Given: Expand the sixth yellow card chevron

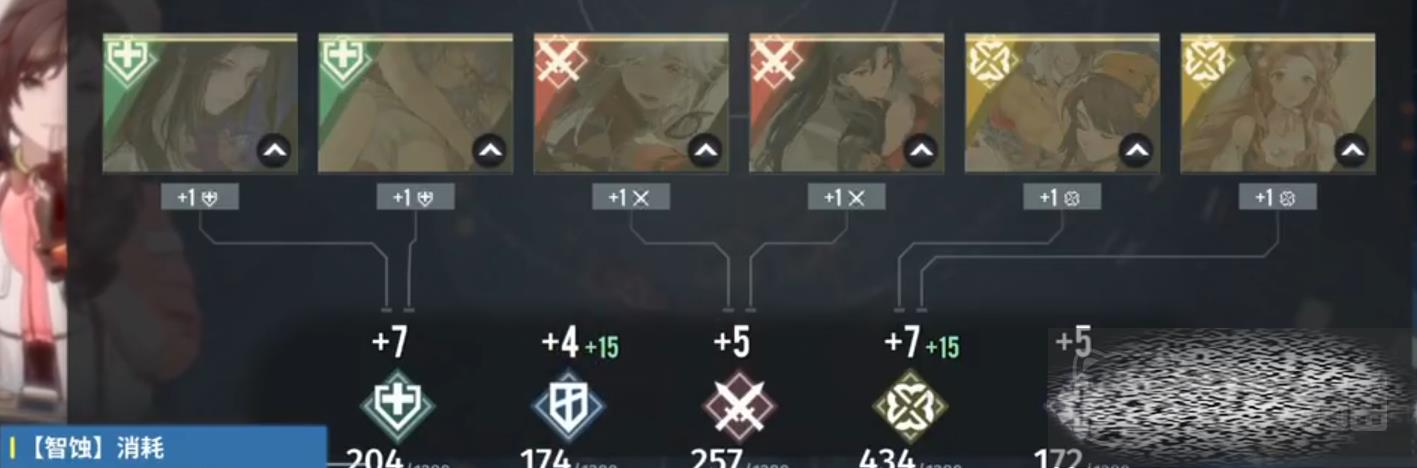Looking at the screenshot, I should 1352,151.
